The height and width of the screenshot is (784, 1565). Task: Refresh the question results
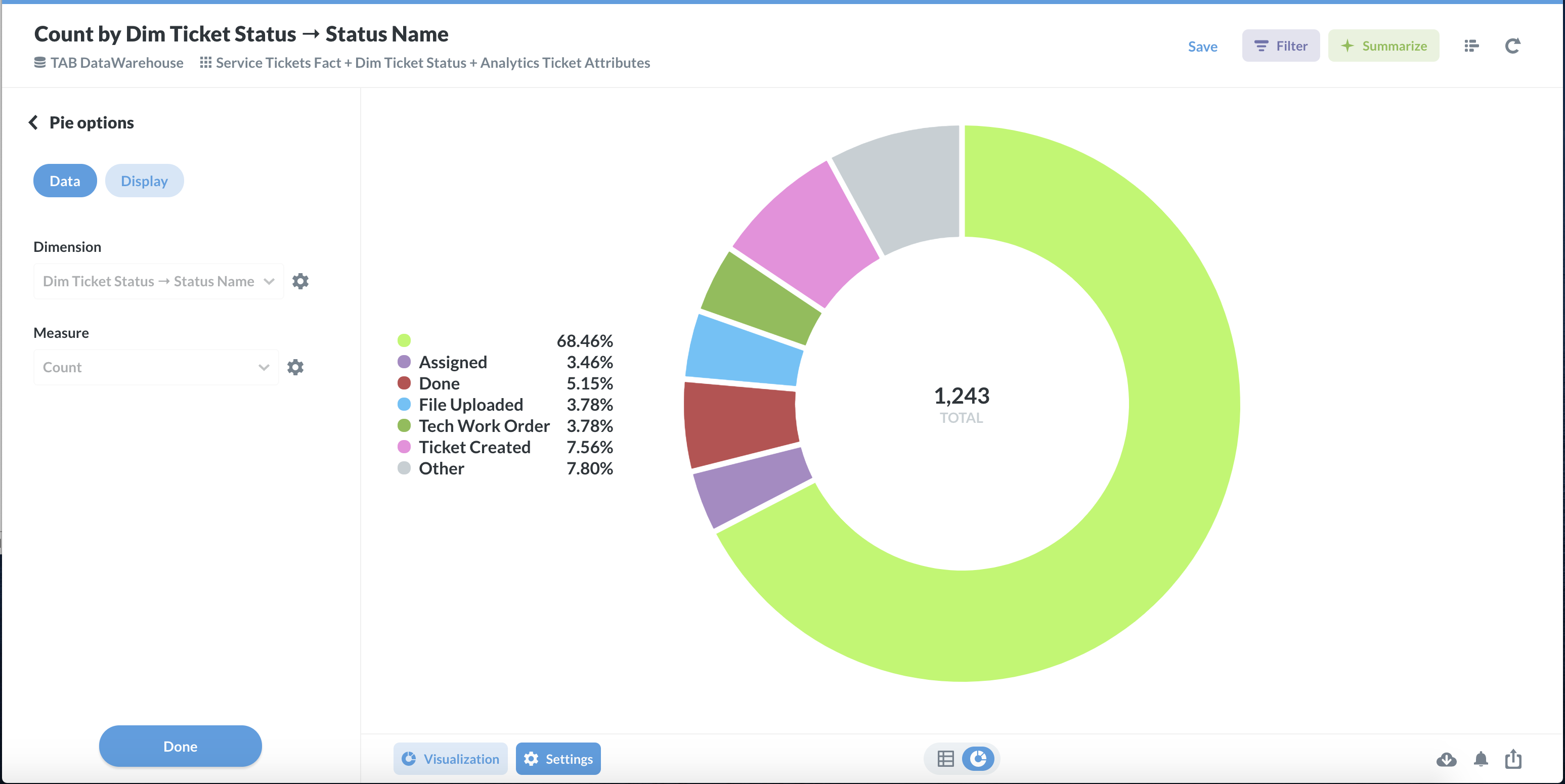1513,46
